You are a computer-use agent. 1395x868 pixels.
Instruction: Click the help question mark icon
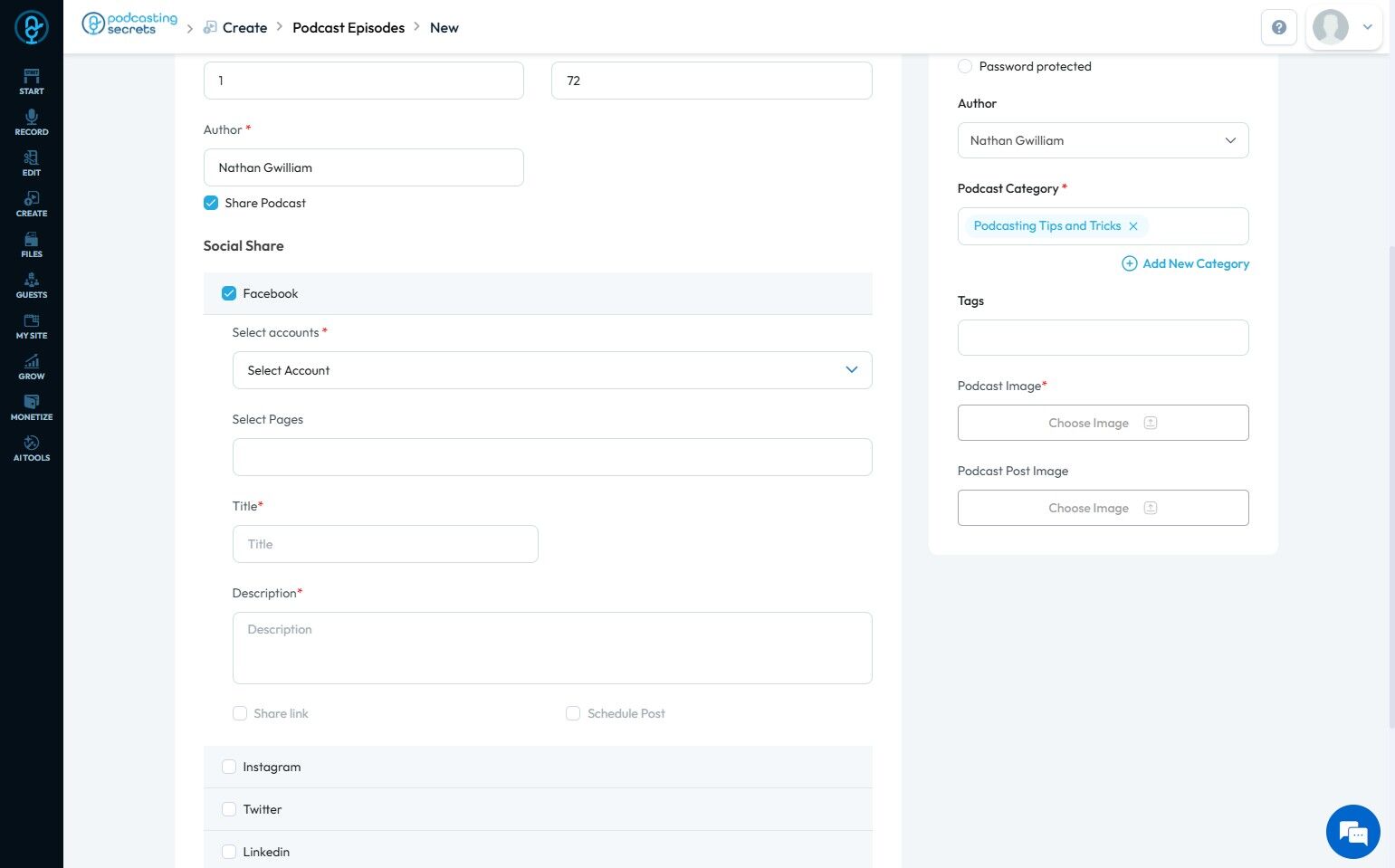pyautogui.click(x=1278, y=27)
